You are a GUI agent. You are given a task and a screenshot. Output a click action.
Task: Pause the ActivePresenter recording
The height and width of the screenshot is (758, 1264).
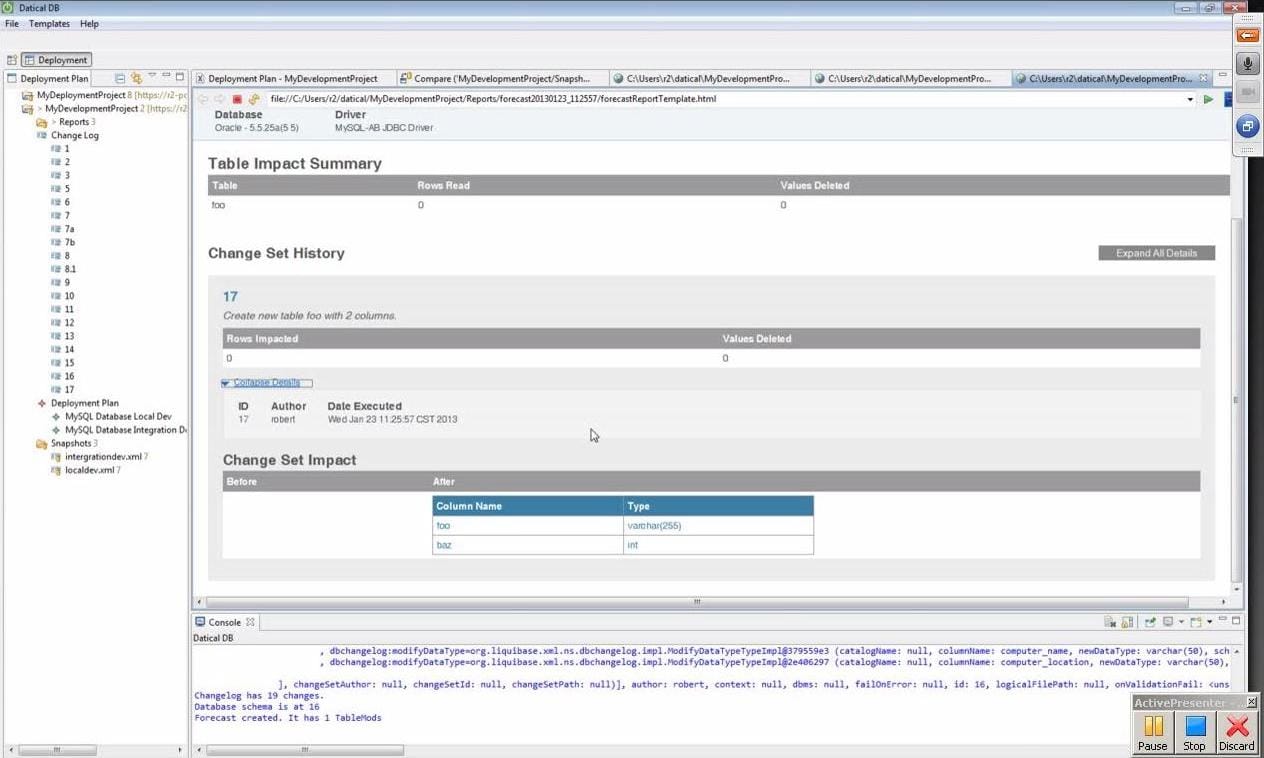1153,732
